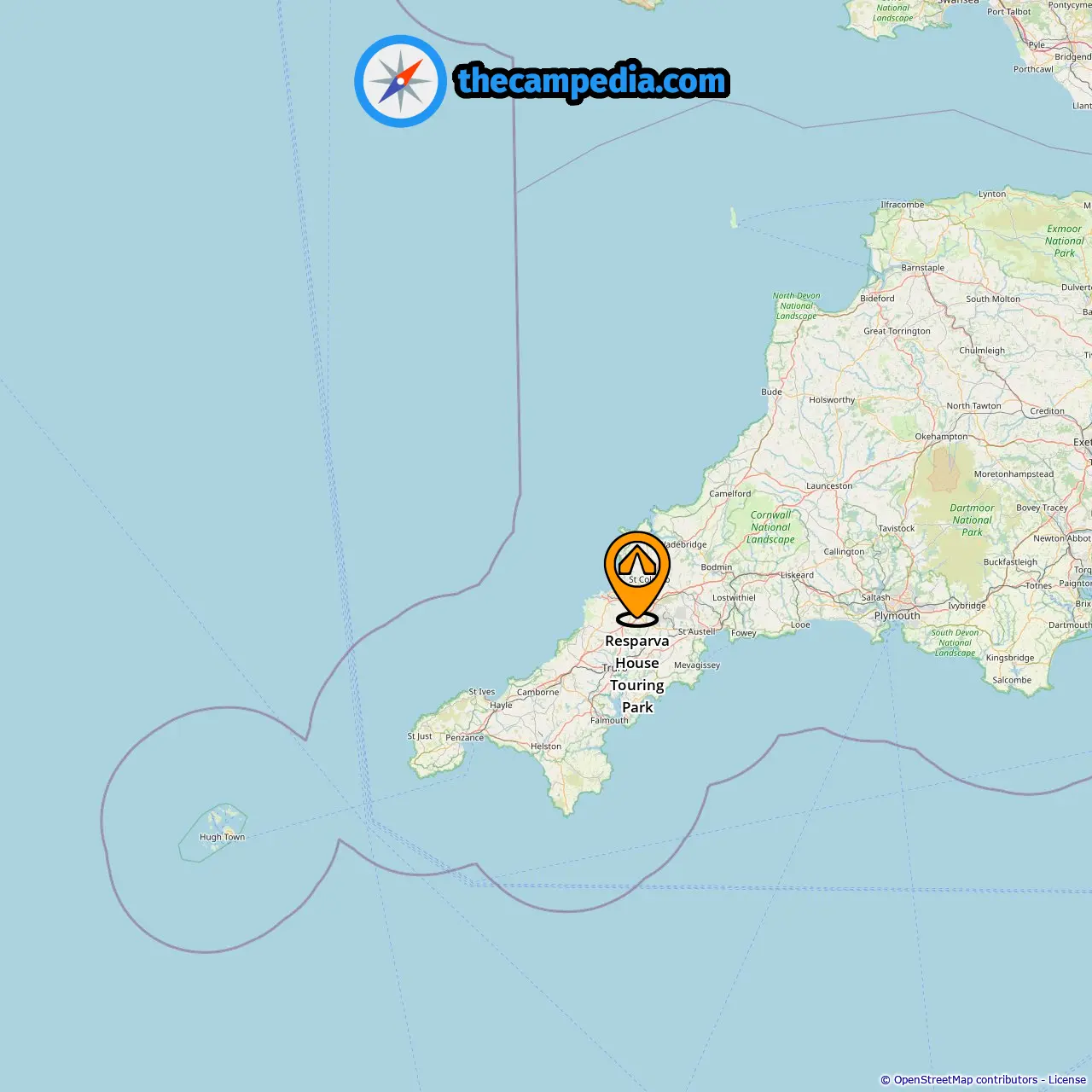Click the Falmouth town label
This screenshot has height=1092, width=1092.
tap(609, 720)
